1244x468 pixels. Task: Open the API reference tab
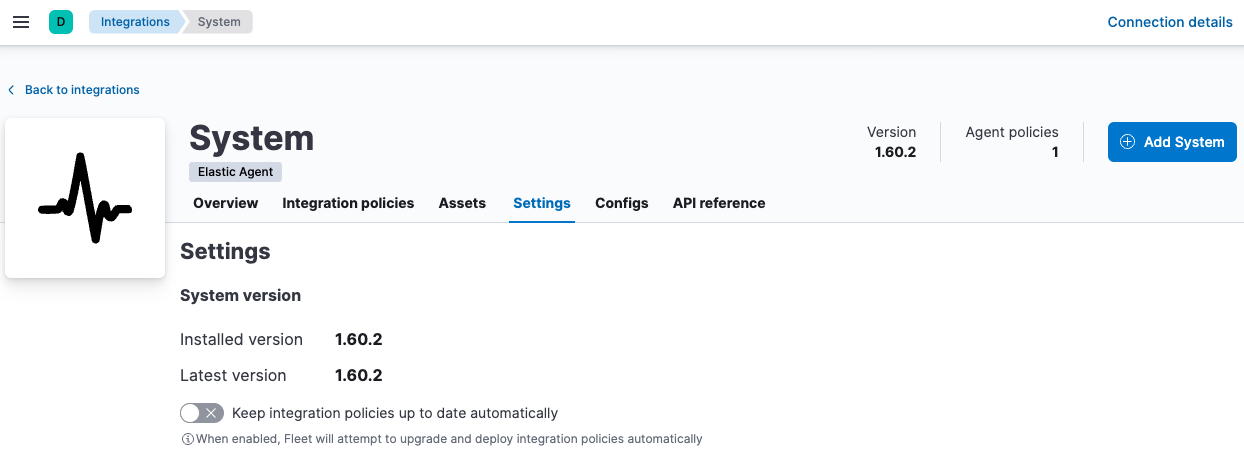pos(718,203)
